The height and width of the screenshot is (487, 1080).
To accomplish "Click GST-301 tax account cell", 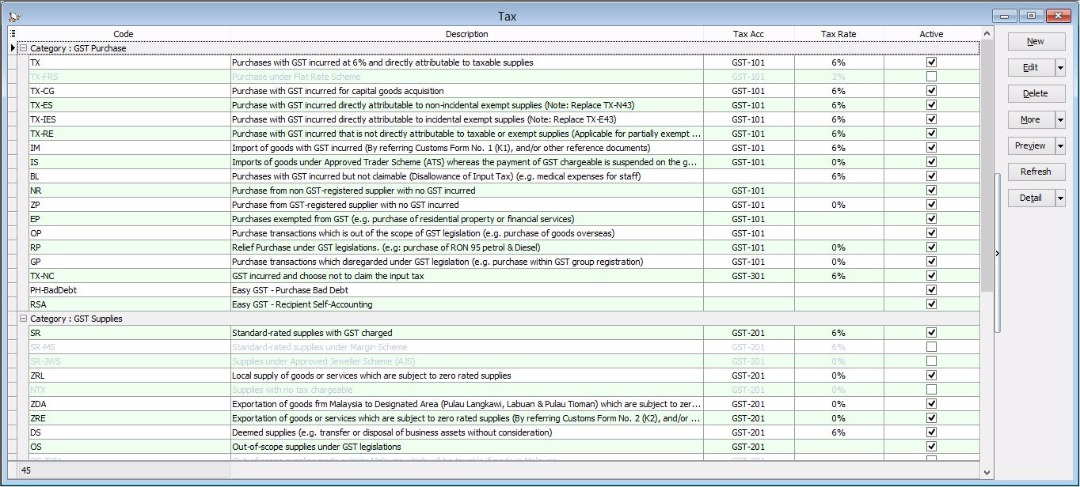I will pyautogui.click(x=749, y=276).
